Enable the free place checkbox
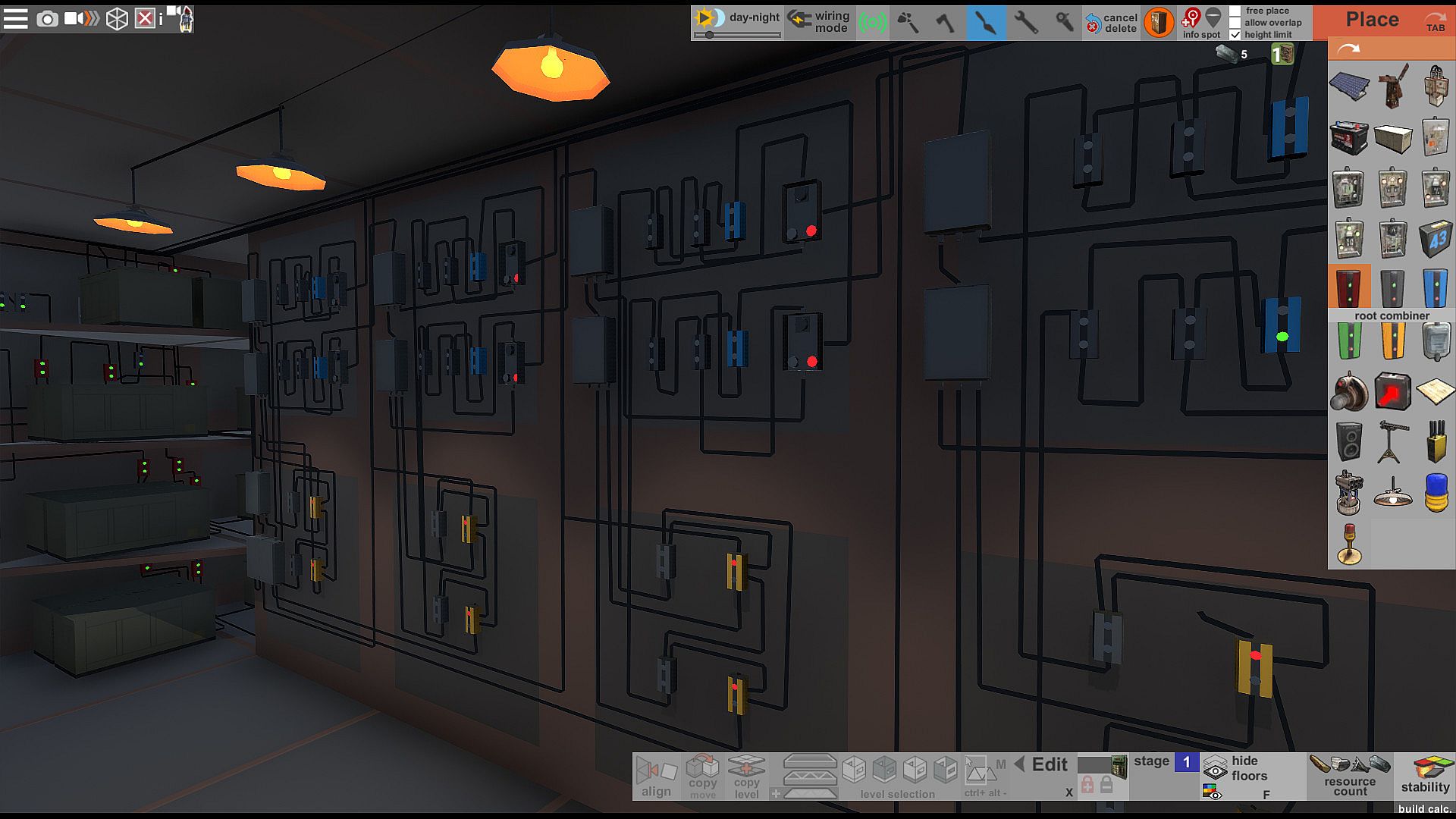 1235,11
